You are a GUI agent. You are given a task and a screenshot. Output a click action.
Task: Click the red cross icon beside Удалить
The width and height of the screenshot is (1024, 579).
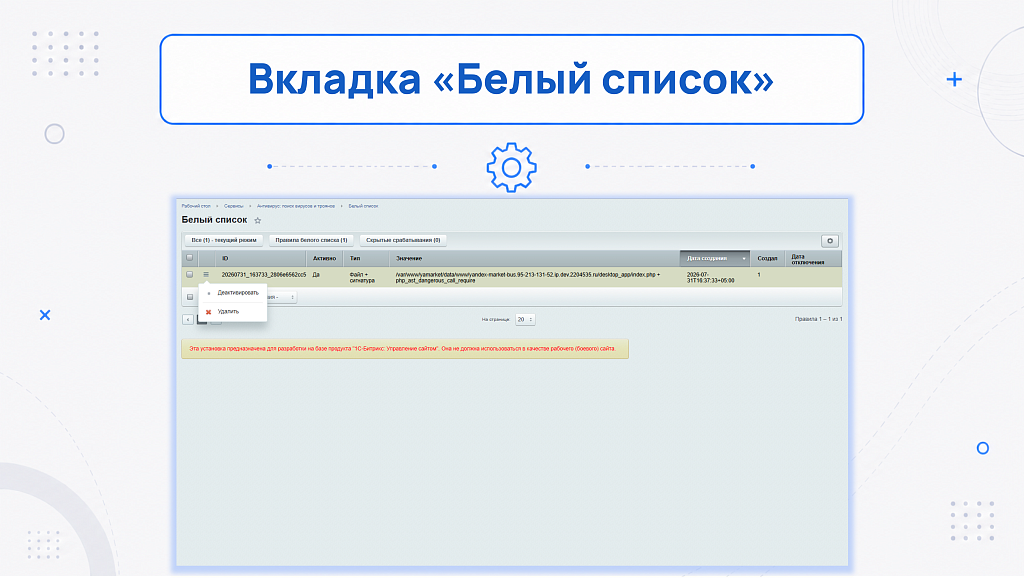tap(208, 312)
